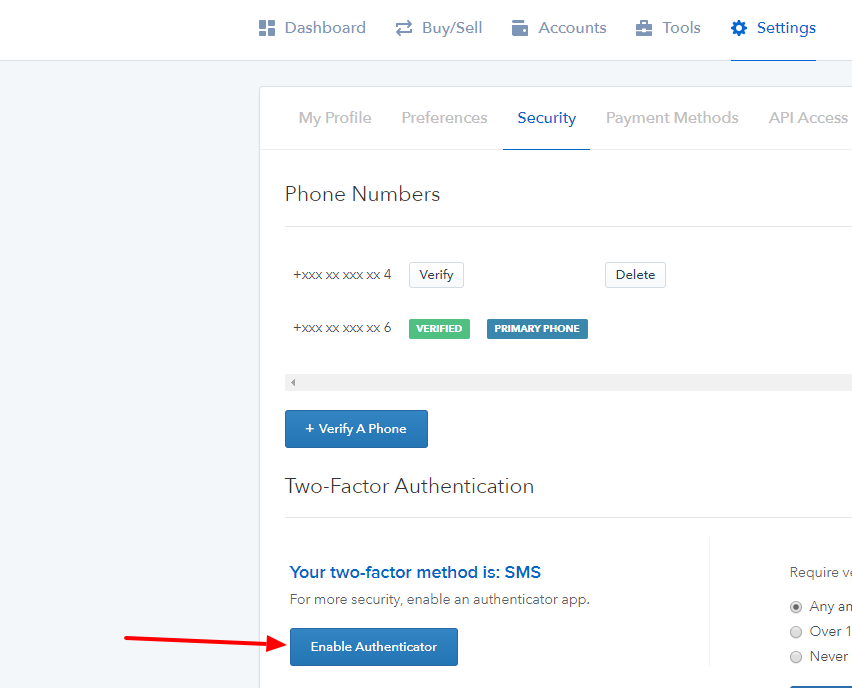Open the Settings gear icon
The image size is (852, 688).
pyautogui.click(x=740, y=27)
